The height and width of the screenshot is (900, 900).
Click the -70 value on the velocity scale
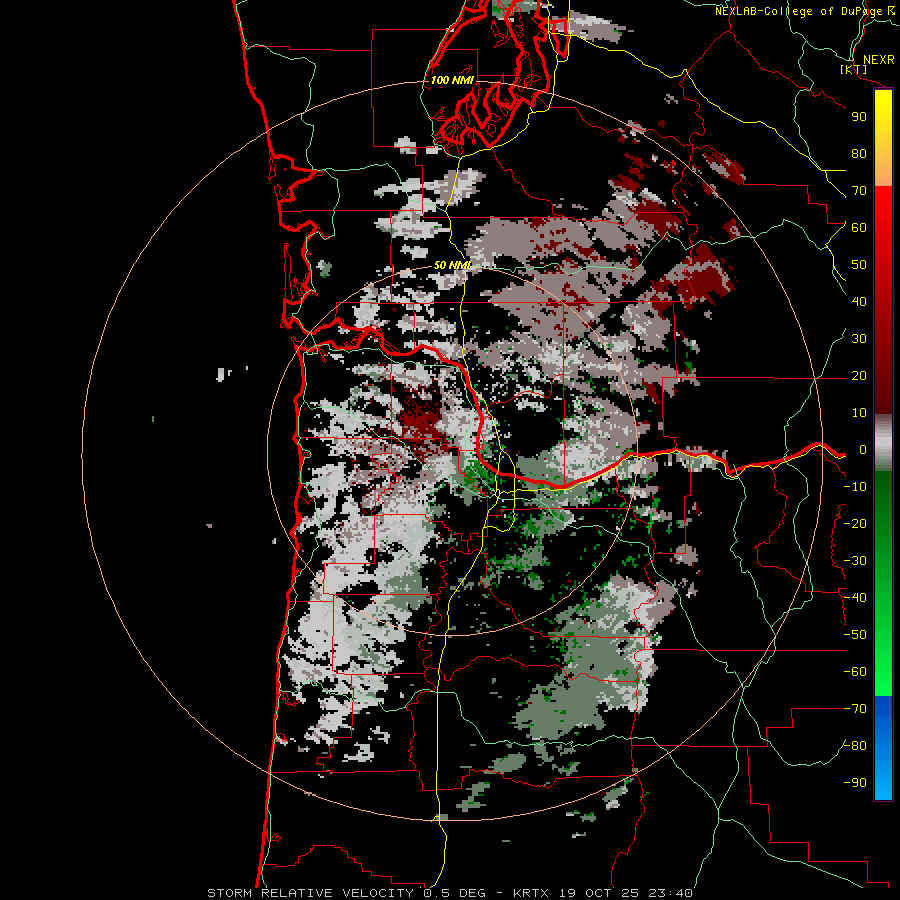pos(855,709)
